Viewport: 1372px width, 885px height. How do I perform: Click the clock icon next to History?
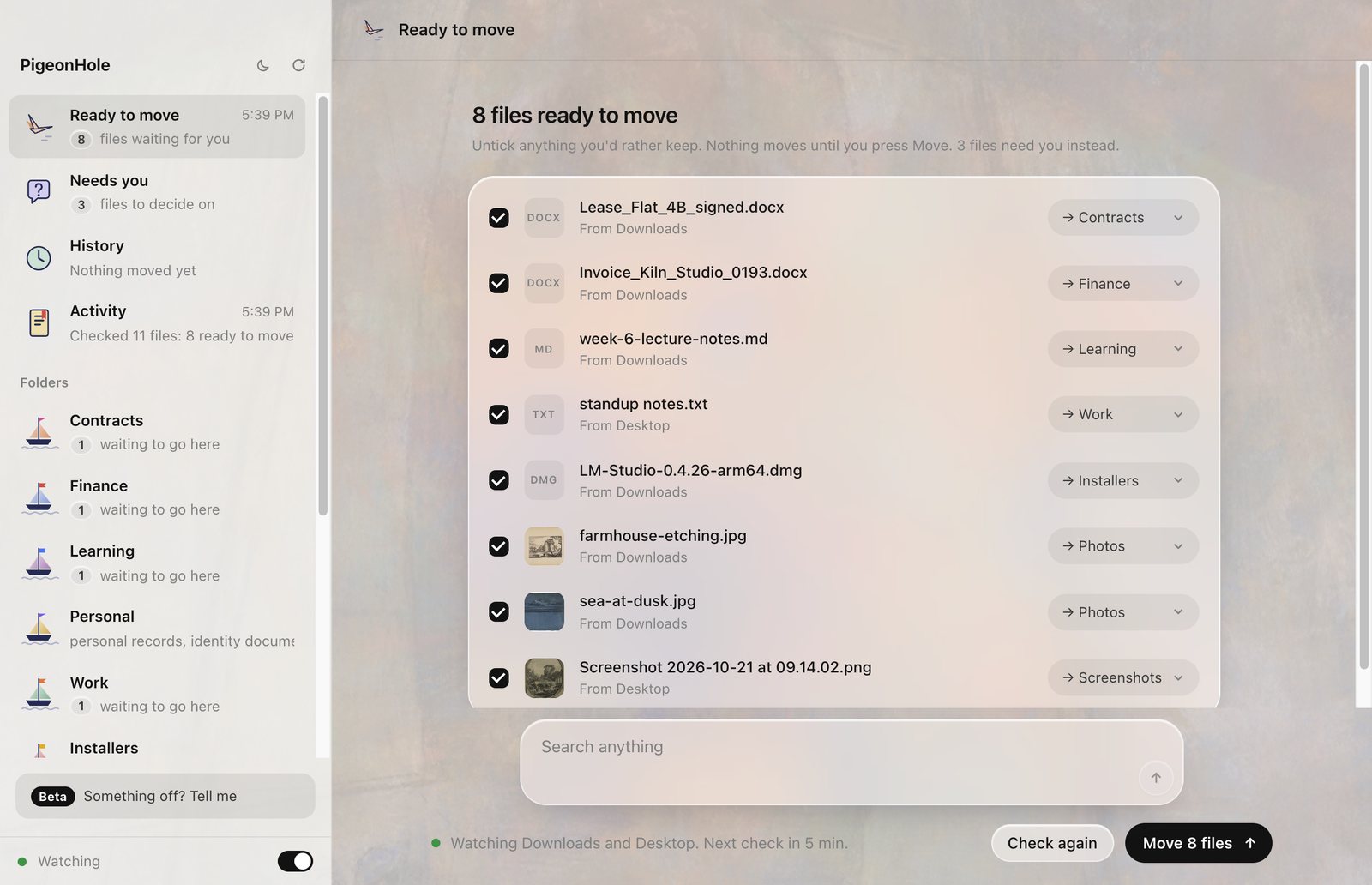39,257
